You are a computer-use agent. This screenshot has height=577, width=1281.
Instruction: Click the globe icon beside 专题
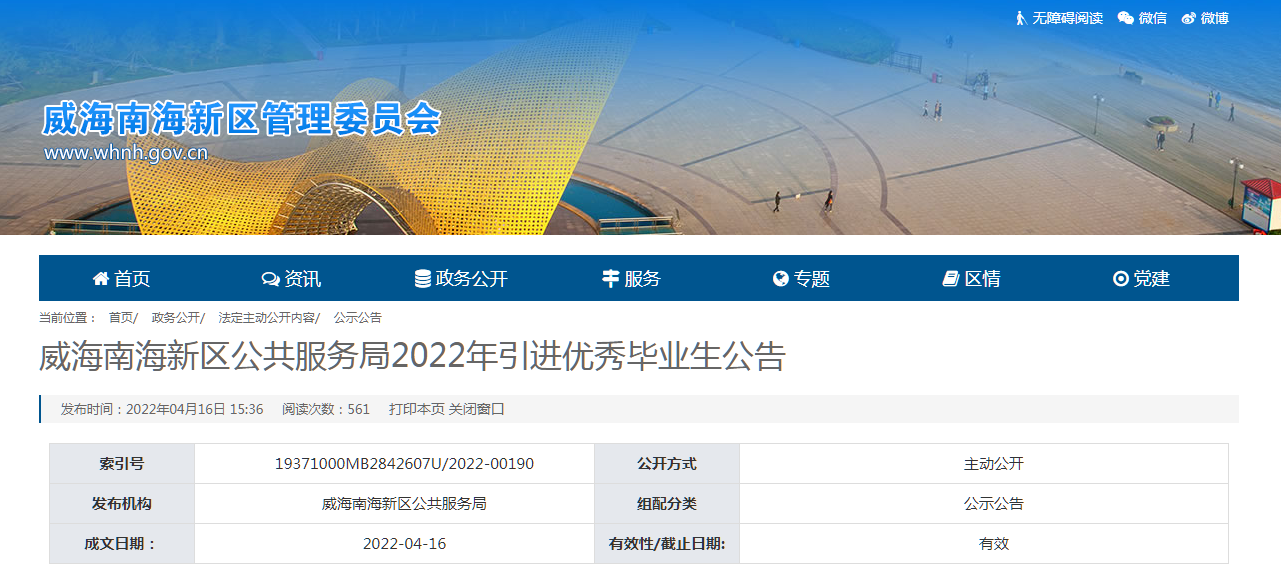[x=781, y=279]
